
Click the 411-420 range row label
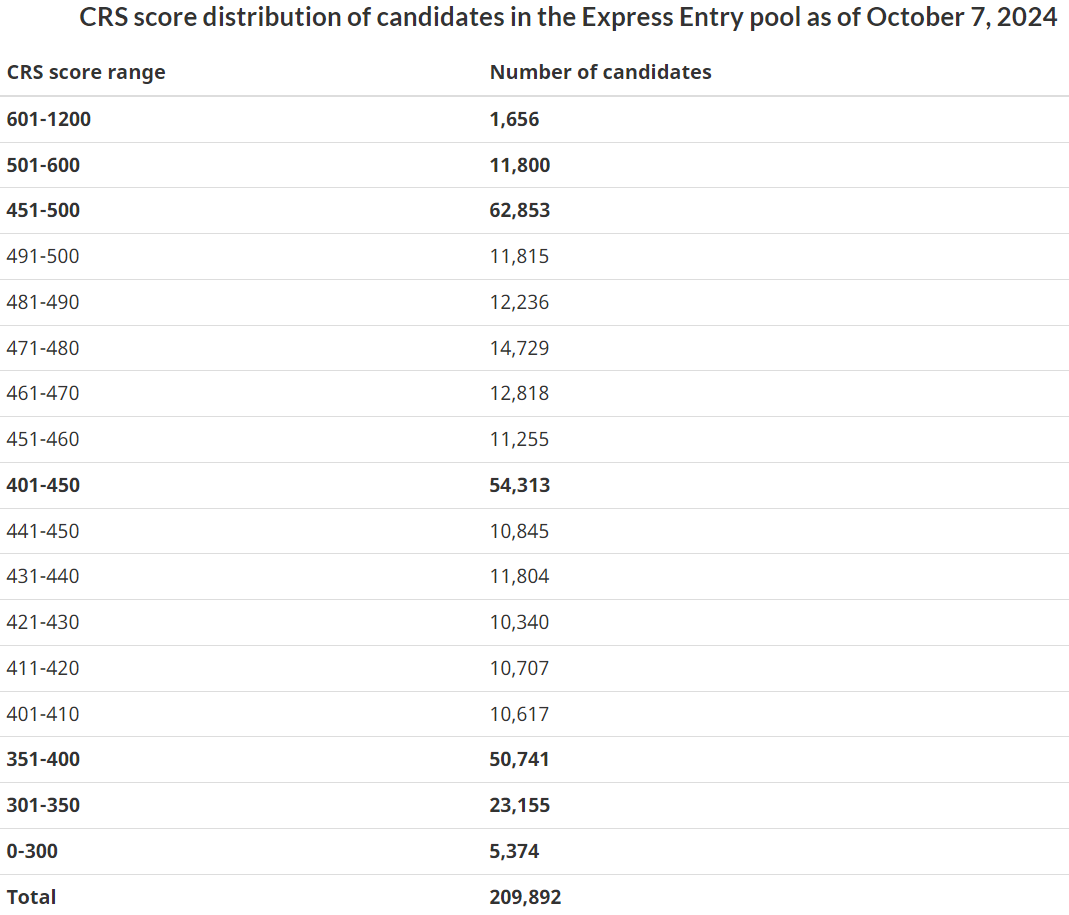(x=43, y=668)
